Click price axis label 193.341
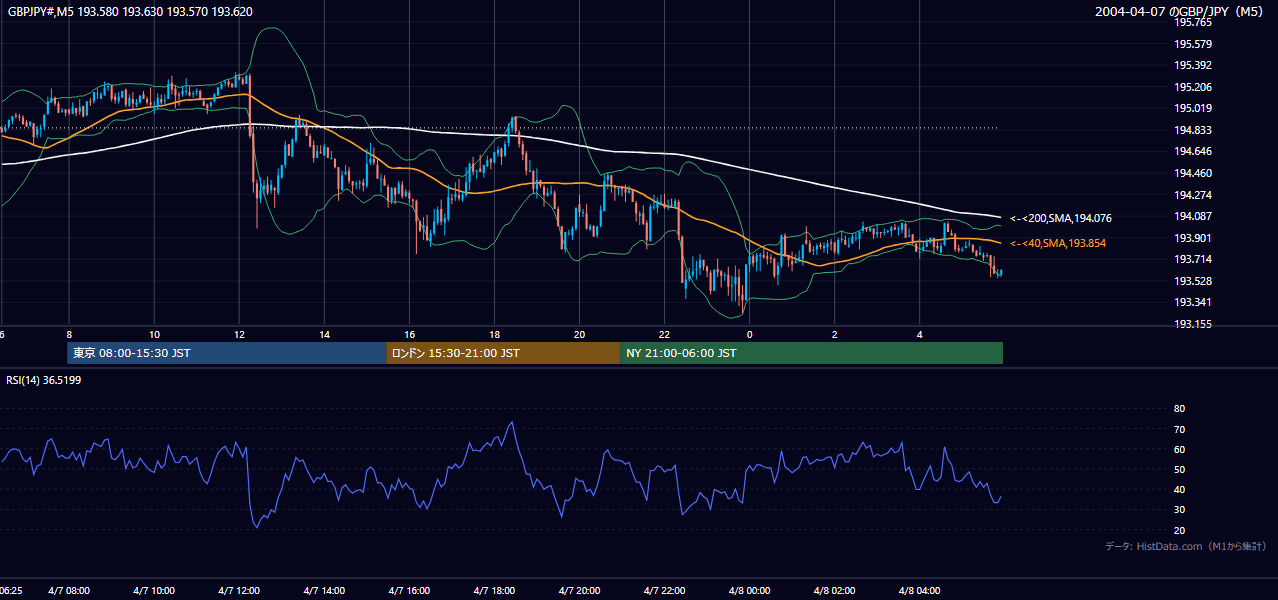Viewport: 1278px width, 600px height. [x=1192, y=302]
